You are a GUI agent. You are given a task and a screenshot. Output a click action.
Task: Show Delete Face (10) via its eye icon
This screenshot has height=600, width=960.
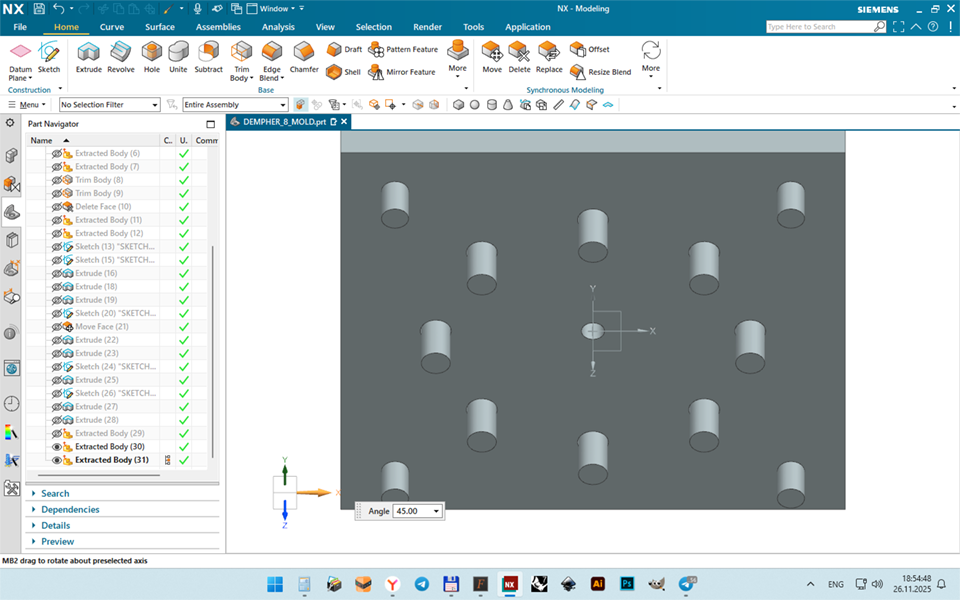(x=57, y=206)
